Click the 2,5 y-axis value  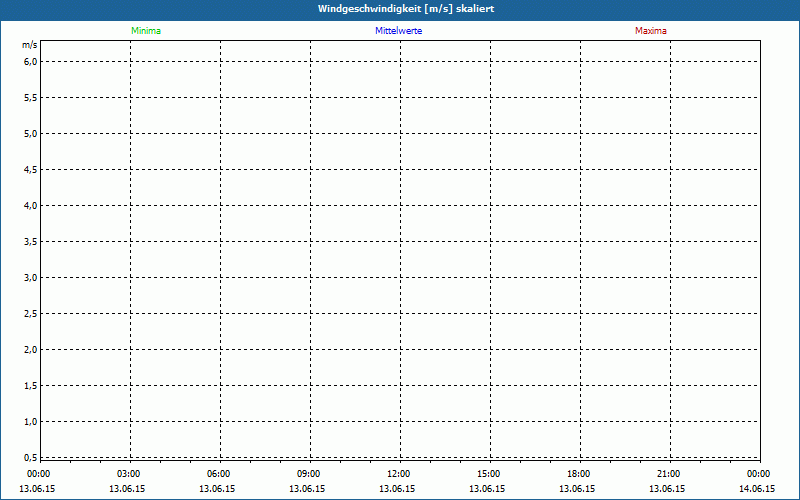point(31,313)
